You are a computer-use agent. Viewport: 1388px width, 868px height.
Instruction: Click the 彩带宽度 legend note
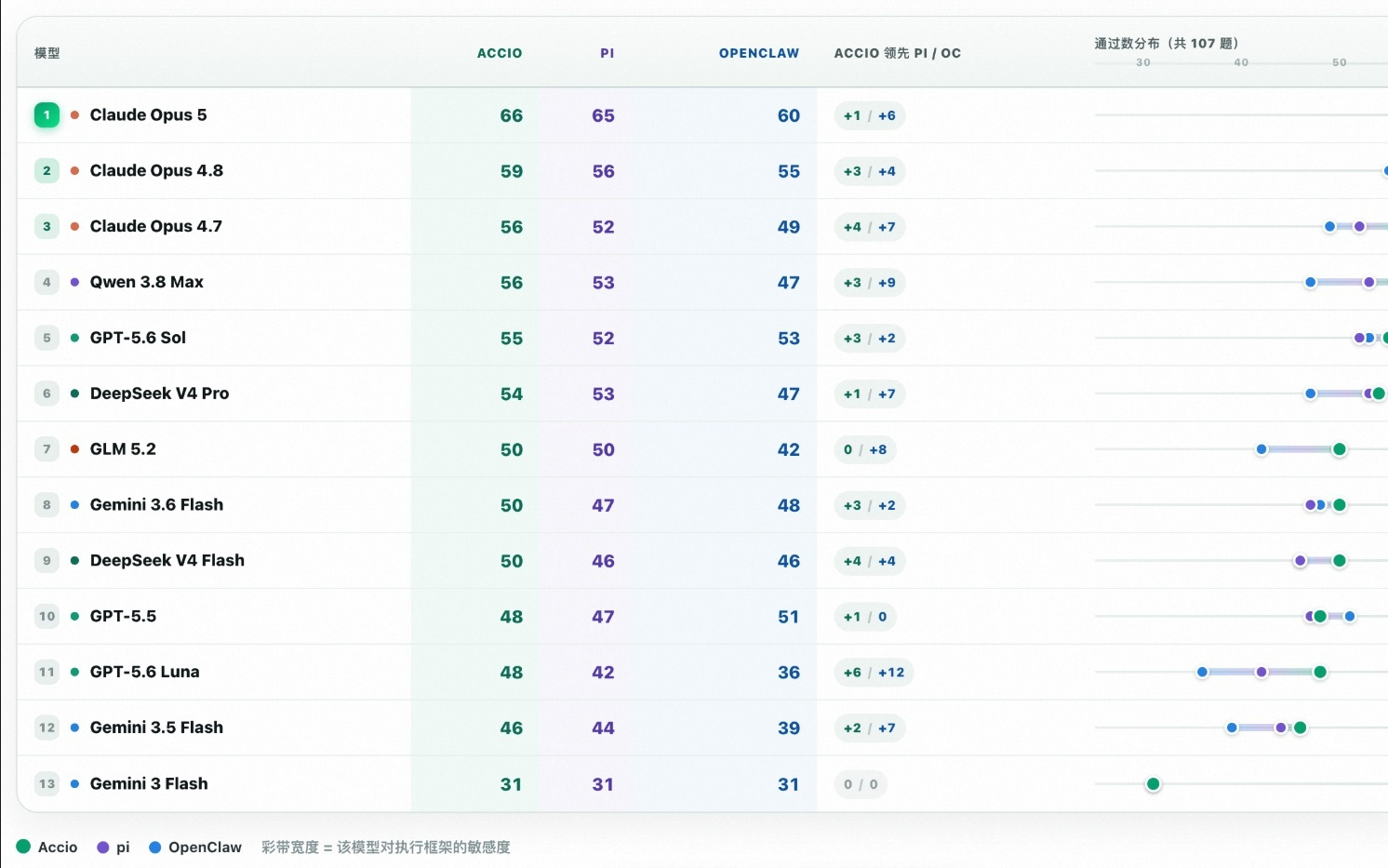[x=386, y=848]
